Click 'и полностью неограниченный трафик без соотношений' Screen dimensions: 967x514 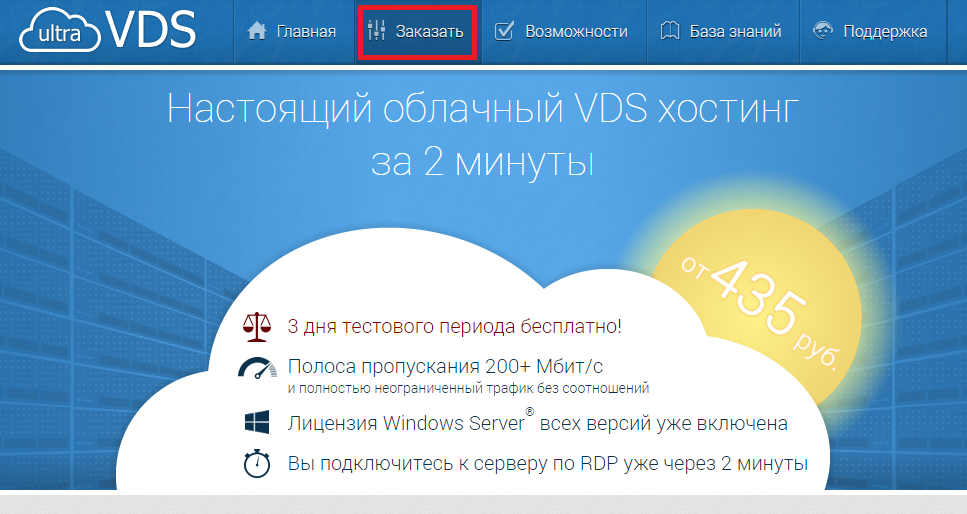(x=468, y=389)
